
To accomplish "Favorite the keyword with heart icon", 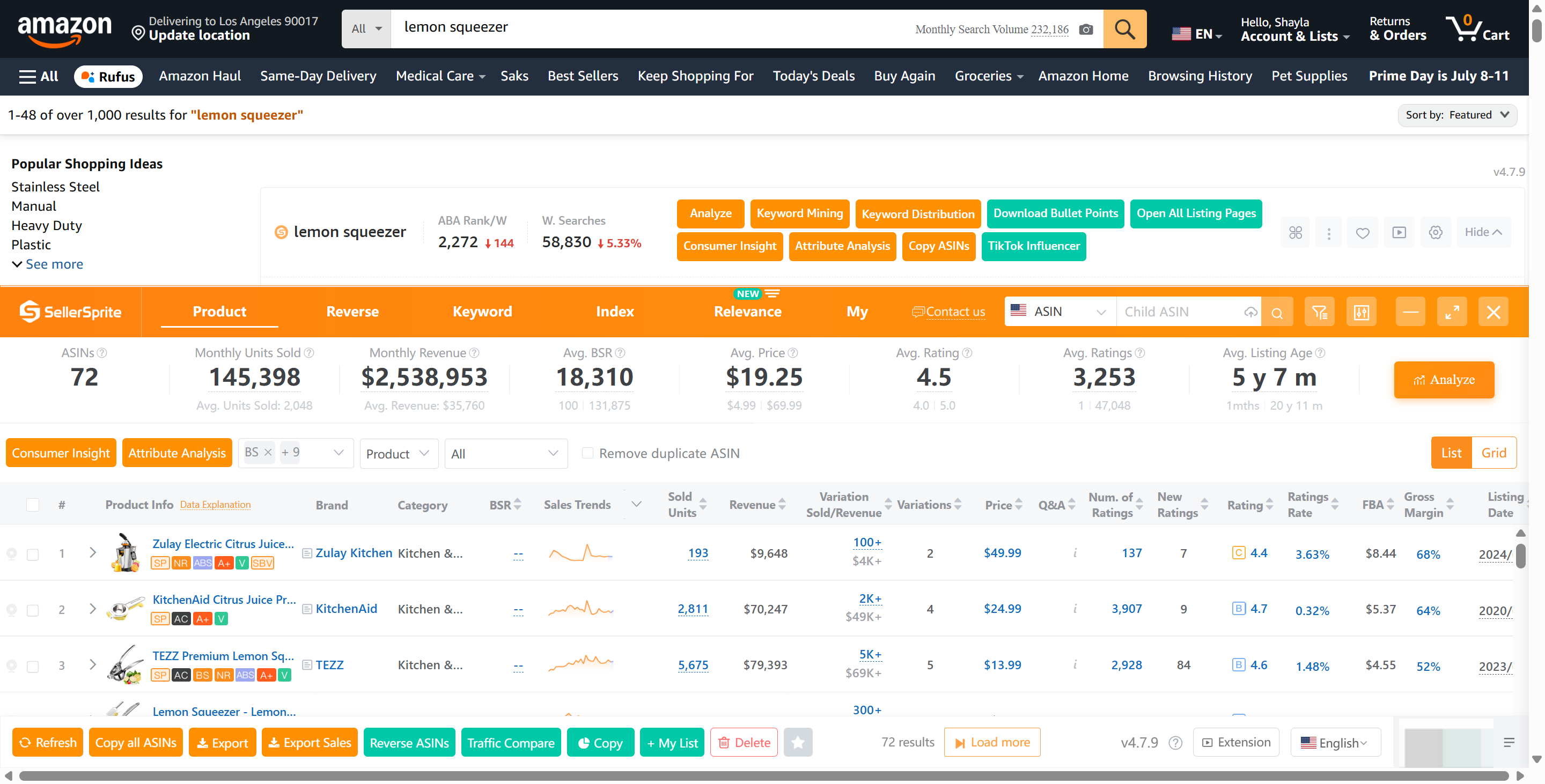I will tap(1362, 233).
